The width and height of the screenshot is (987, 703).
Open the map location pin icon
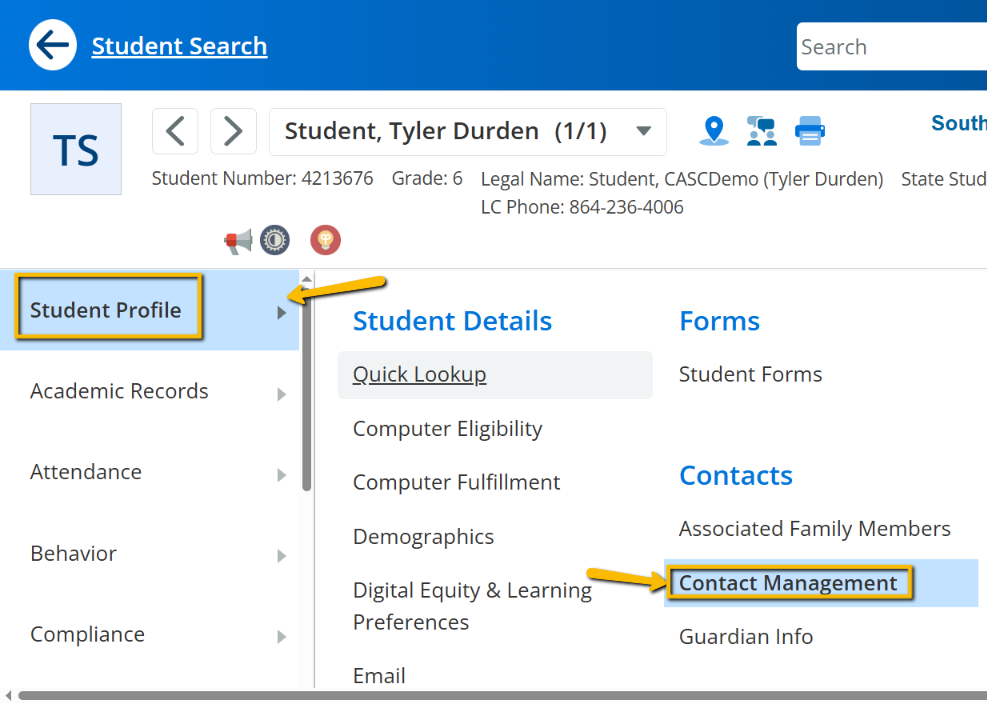tap(714, 131)
